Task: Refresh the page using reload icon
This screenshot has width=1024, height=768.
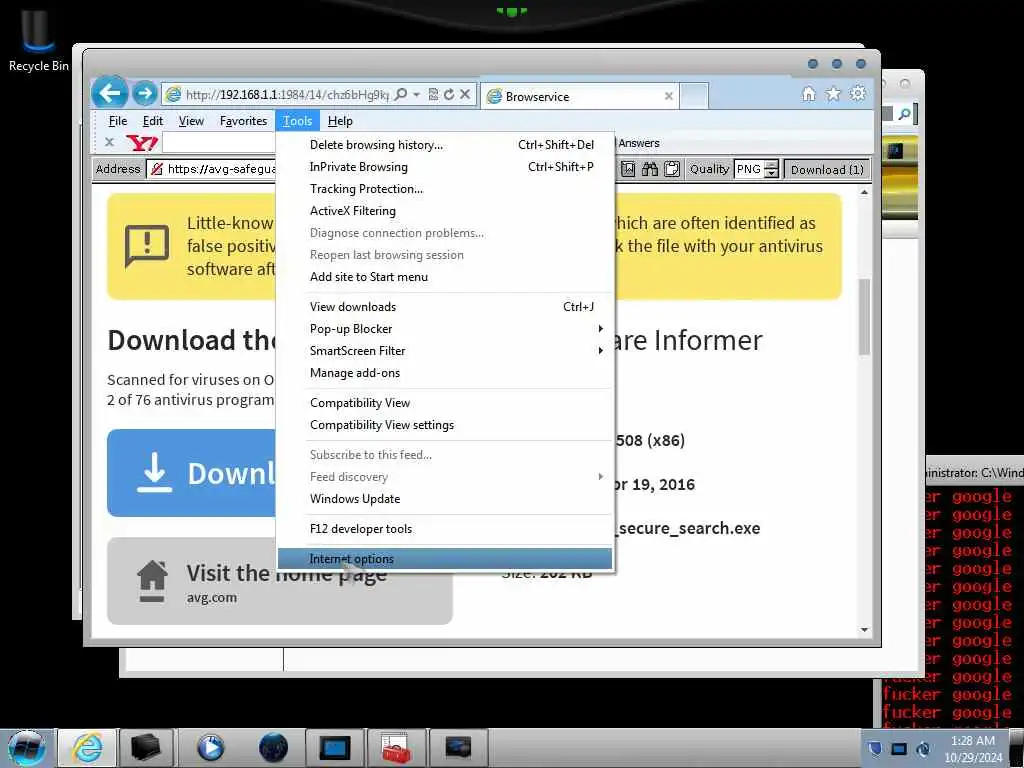Action: click(449, 95)
